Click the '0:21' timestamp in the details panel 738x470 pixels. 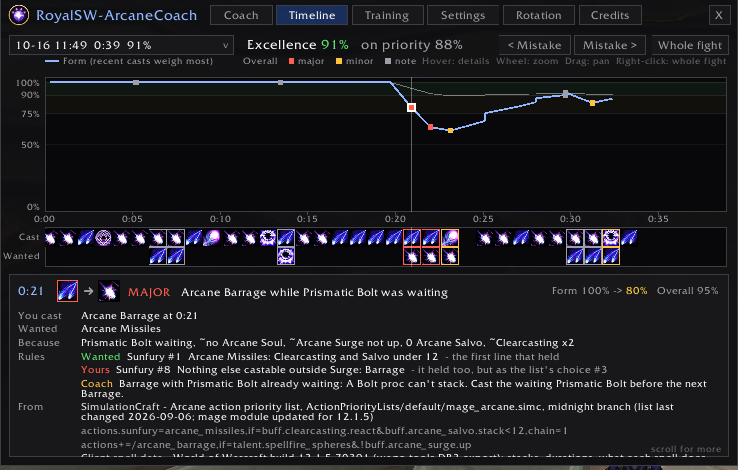31,291
